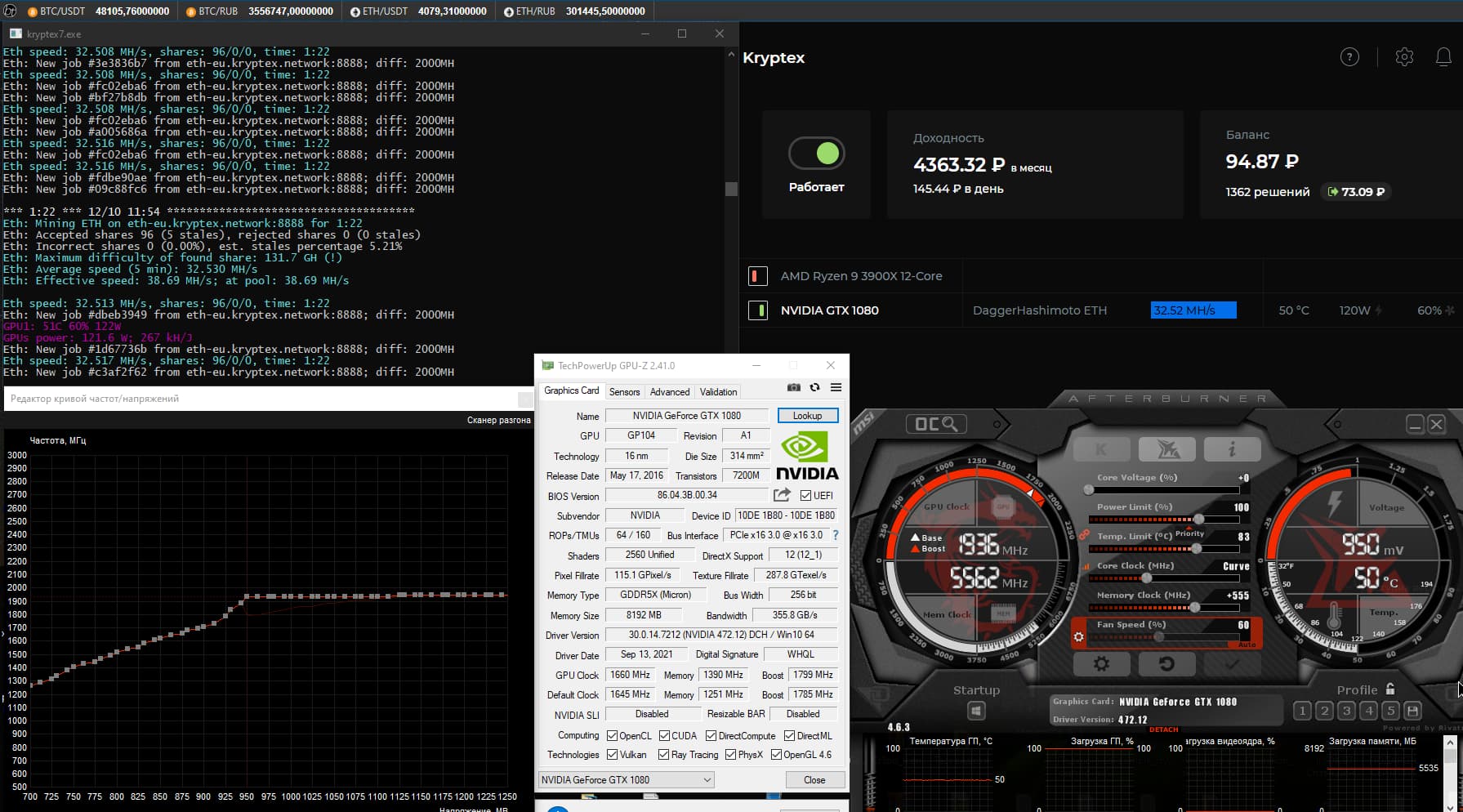The height and width of the screenshot is (812, 1463).
Task: Toggle the Profile lock icon
Action: (1390, 689)
